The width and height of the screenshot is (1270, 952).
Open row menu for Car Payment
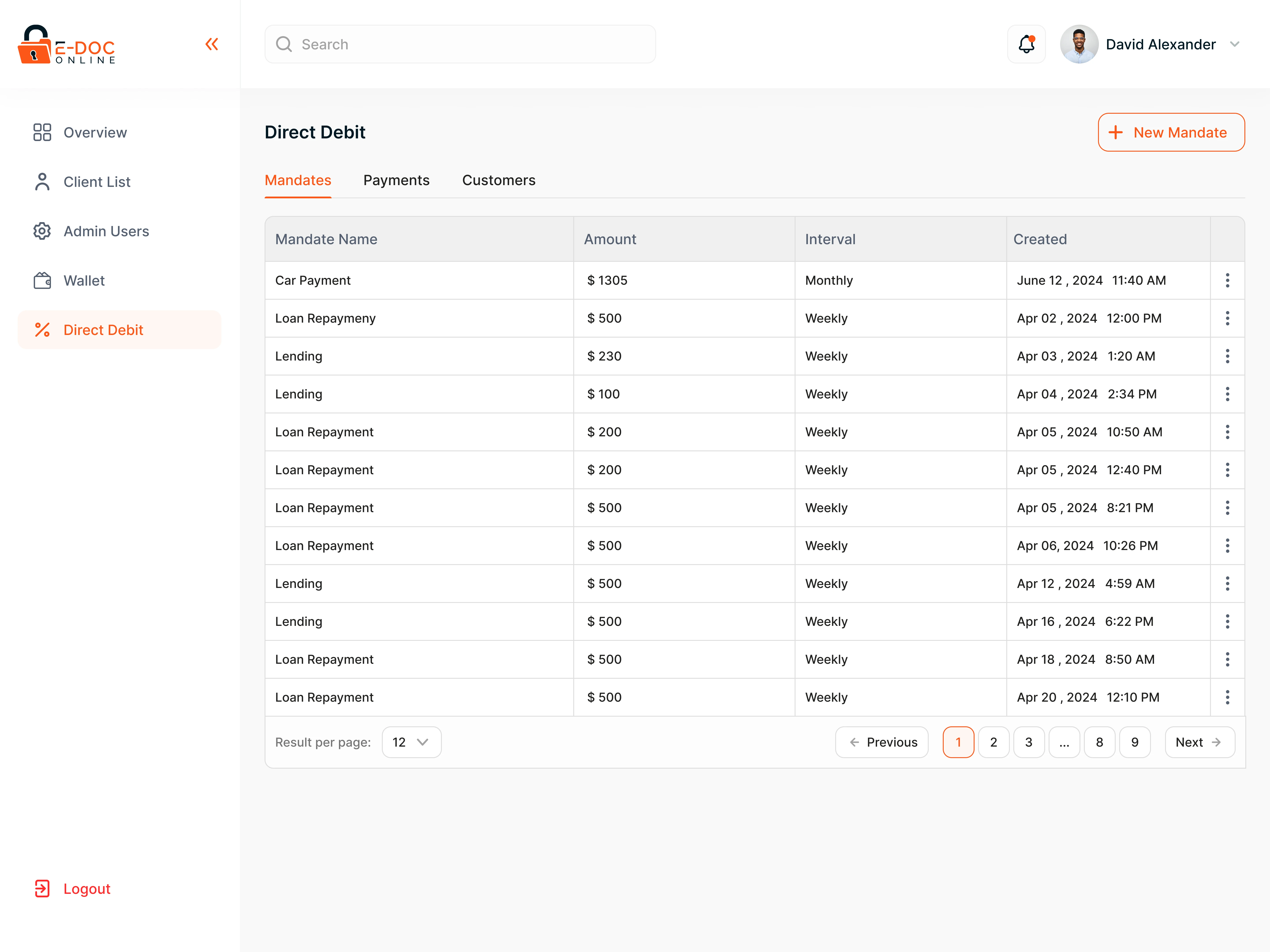coord(1227,280)
